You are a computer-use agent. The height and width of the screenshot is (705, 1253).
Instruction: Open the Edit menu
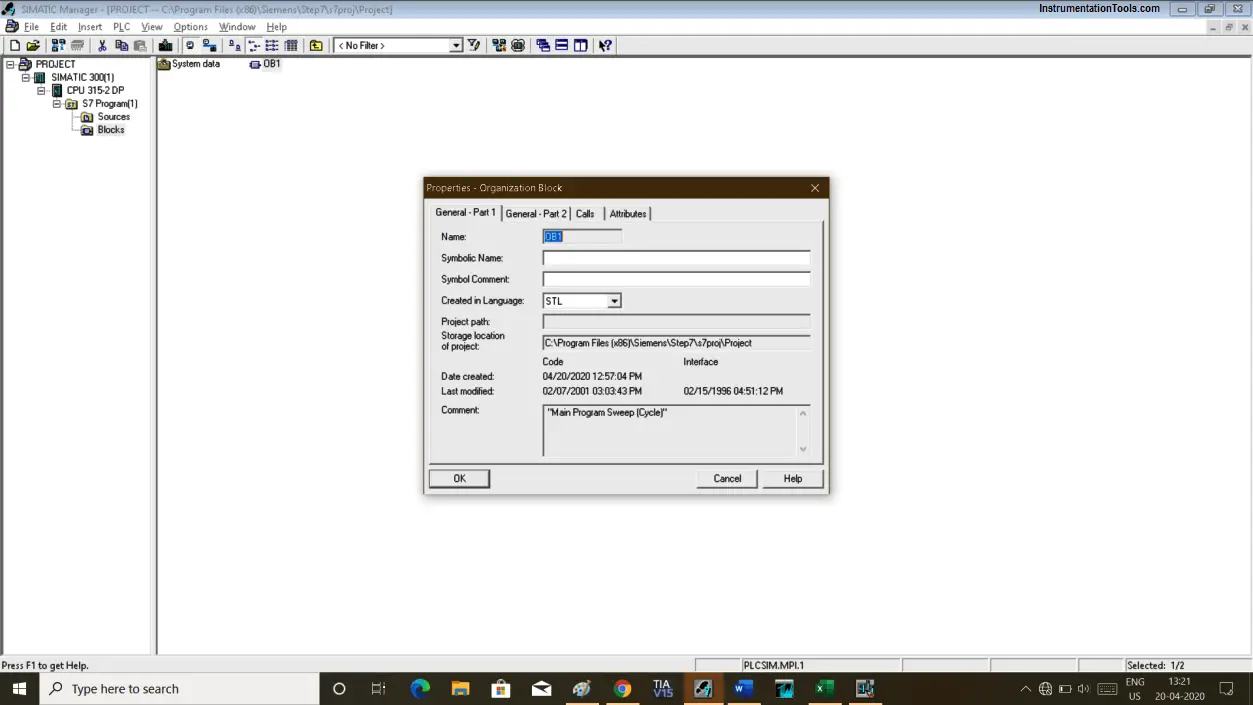click(x=59, y=27)
